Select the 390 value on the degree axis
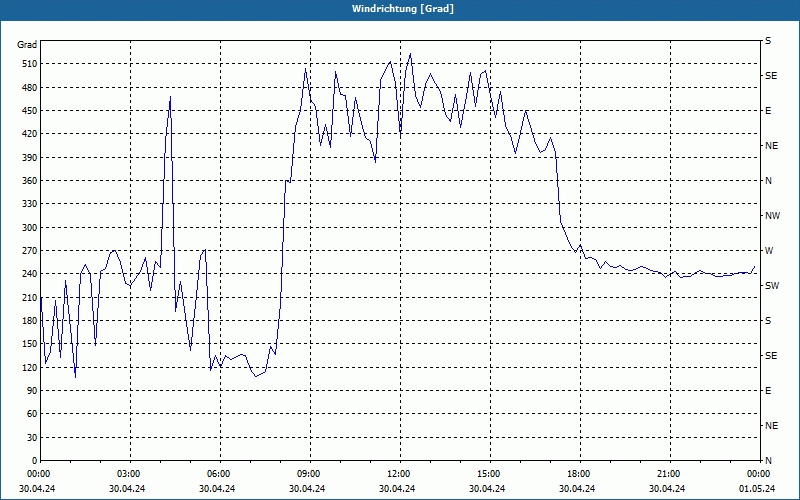 coord(29,158)
